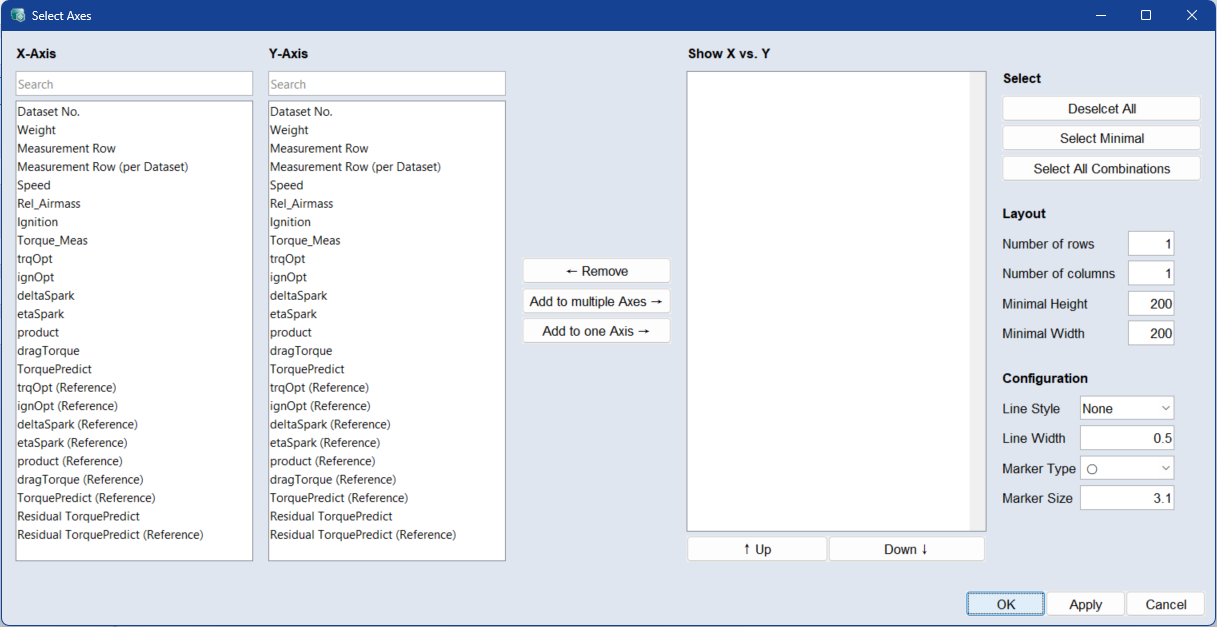
Task: Select Speed in the X-Axis list
Action: (34, 185)
